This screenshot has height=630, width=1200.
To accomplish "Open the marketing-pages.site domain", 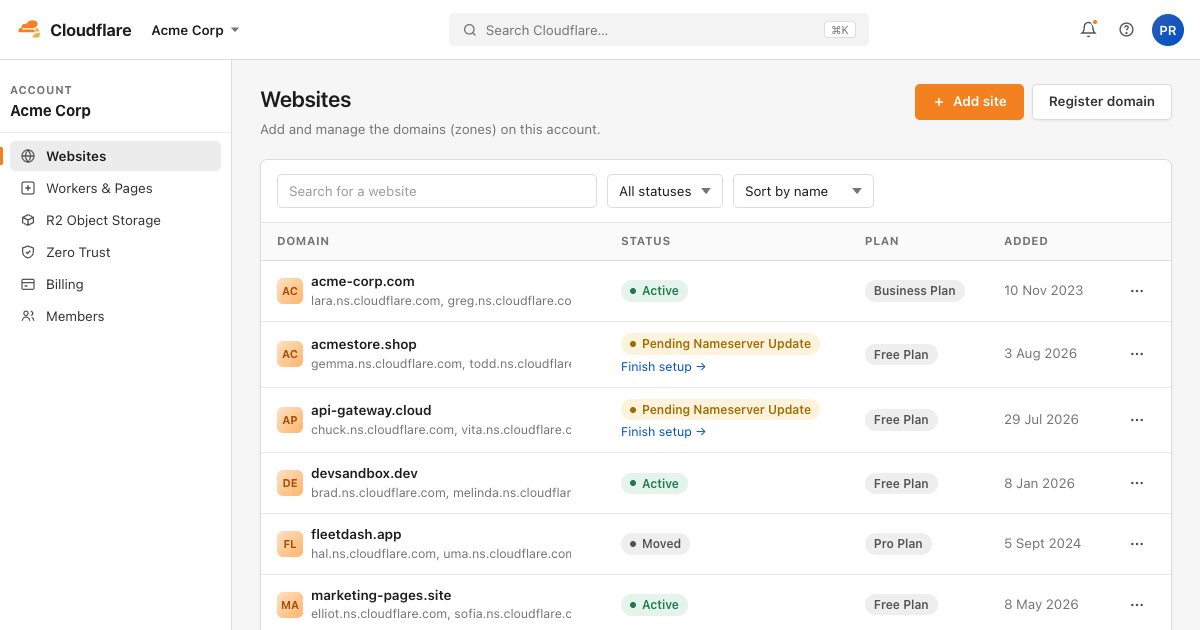I will (381, 595).
